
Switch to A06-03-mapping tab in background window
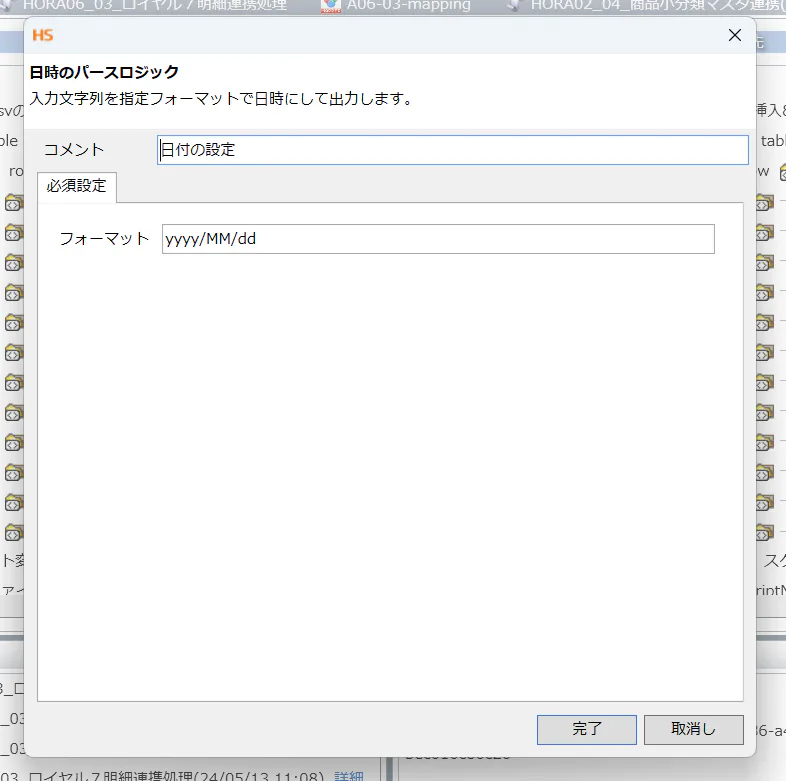point(396,6)
